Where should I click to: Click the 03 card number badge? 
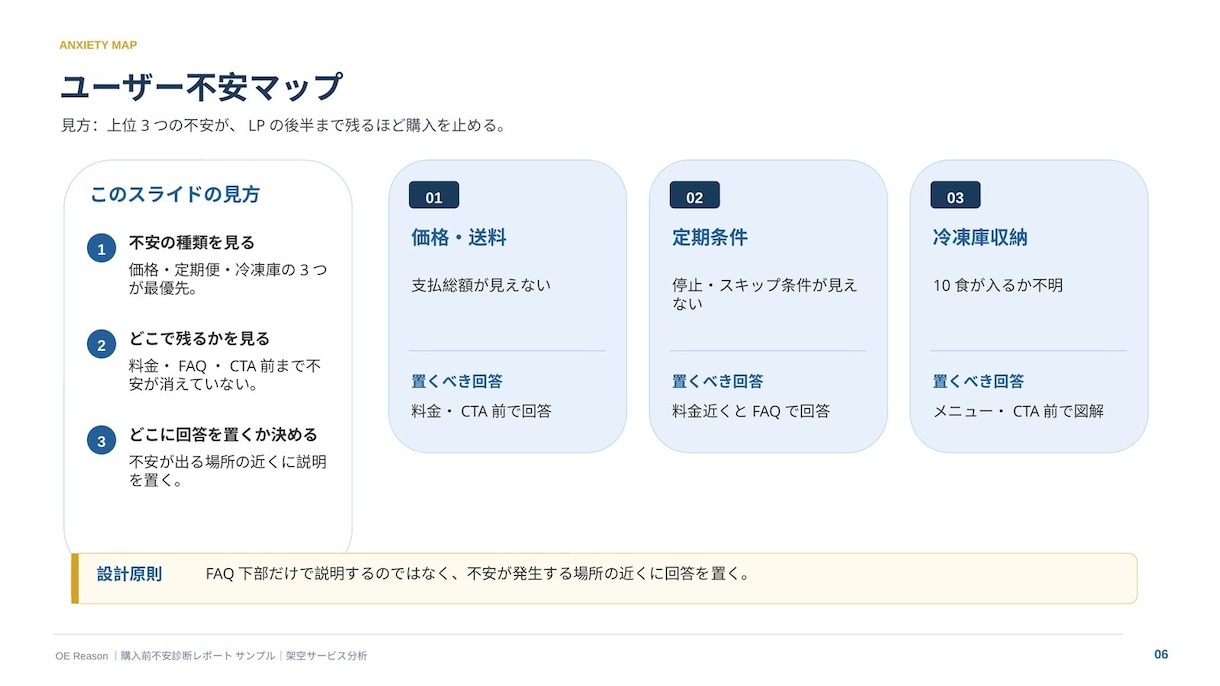pos(956,196)
